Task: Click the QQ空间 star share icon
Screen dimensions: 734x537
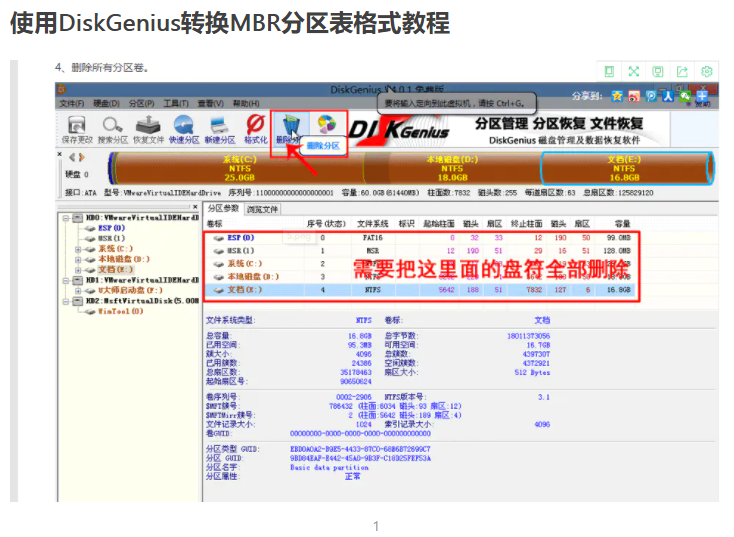Action: pyautogui.click(x=617, y=96)
